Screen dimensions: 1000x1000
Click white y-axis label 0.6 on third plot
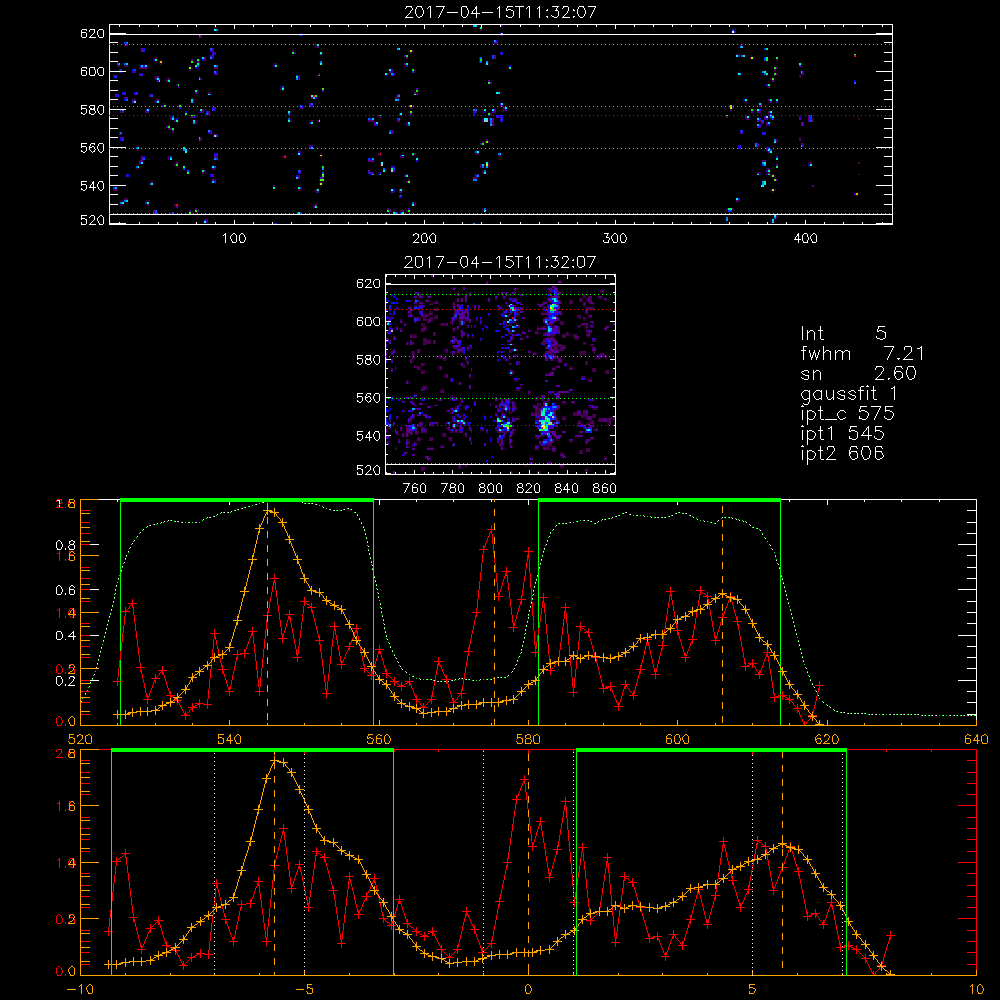(x=65, y=591)
